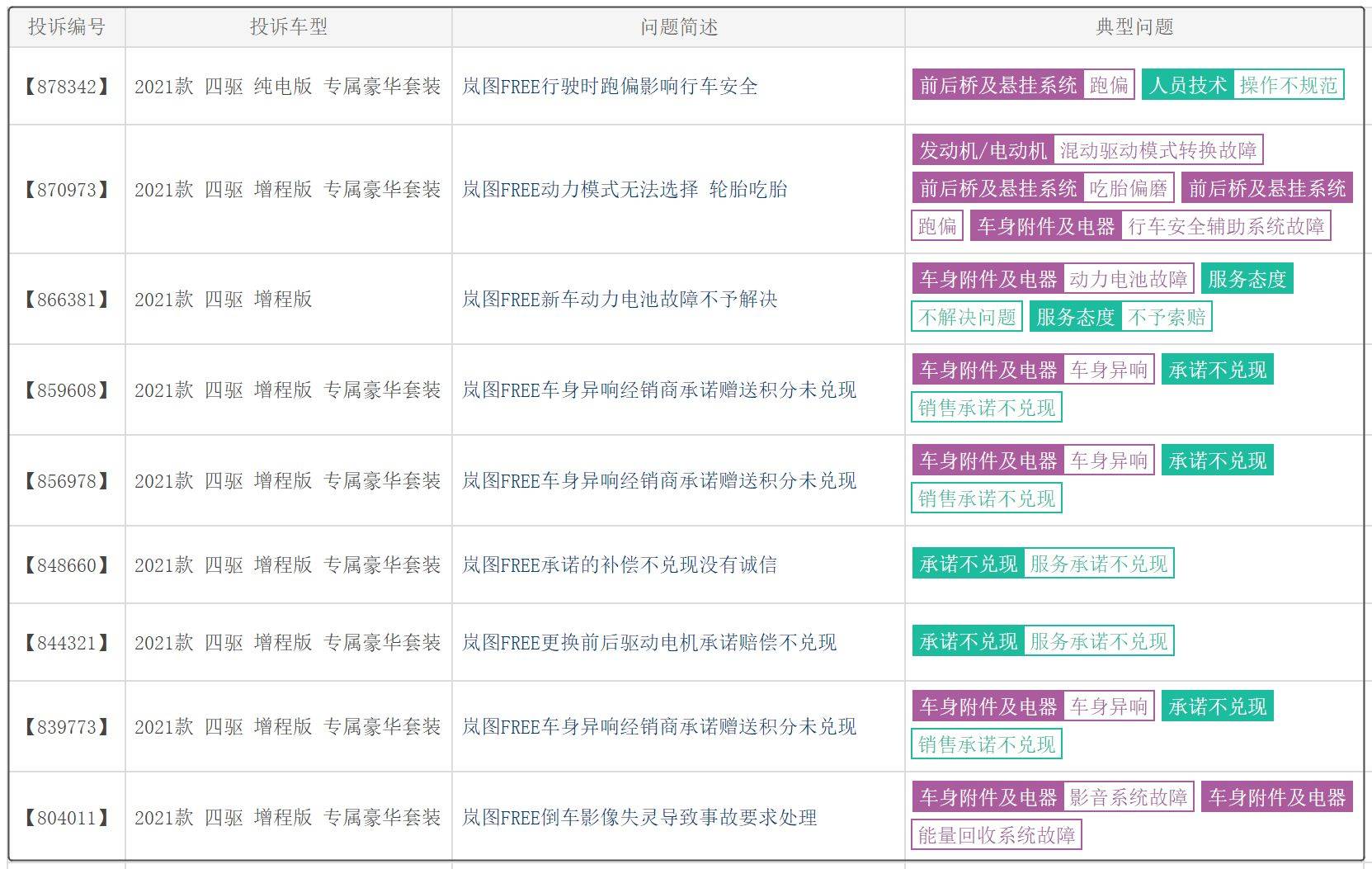
Task: Click the 车身异响 tag in row 859608
Action: pyautogui.click(x=1109, y=370)
